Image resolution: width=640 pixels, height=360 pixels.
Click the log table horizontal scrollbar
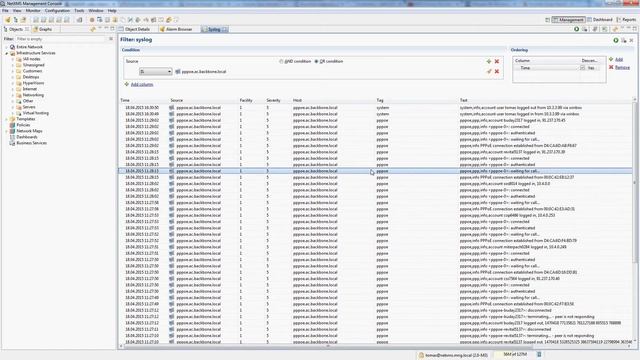point(327,346)
